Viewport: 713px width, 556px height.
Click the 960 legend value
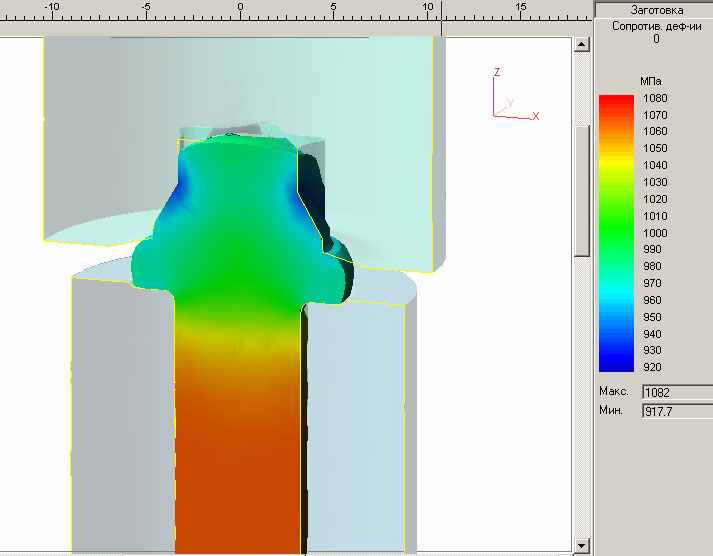652,301
